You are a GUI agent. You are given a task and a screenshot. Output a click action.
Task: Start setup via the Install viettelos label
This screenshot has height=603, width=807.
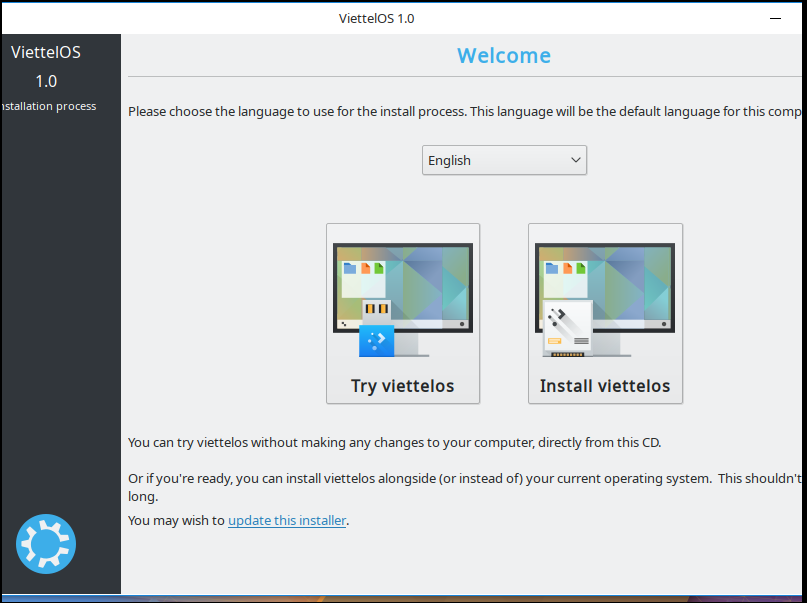point(605,386)
